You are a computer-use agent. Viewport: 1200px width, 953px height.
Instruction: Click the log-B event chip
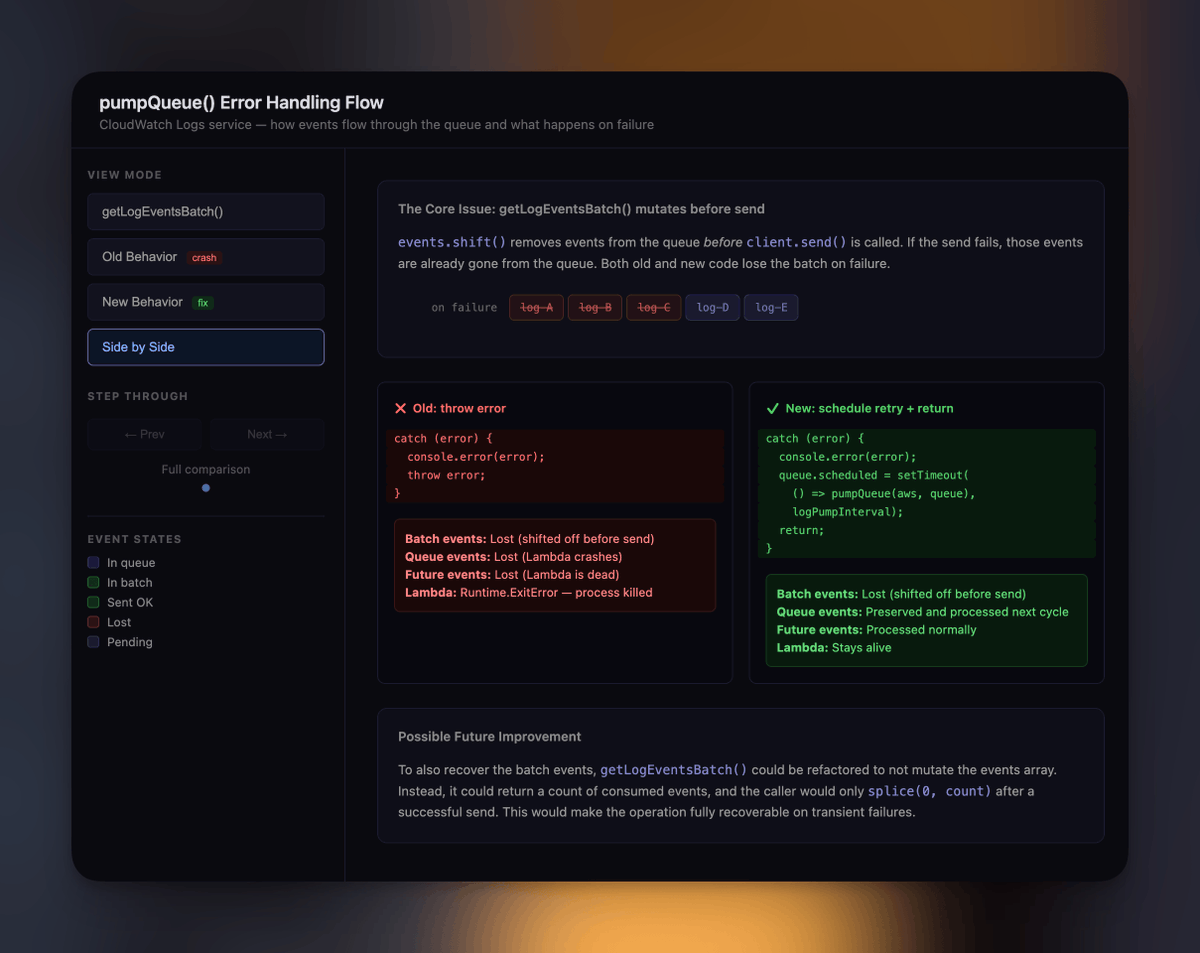point(595,307)
